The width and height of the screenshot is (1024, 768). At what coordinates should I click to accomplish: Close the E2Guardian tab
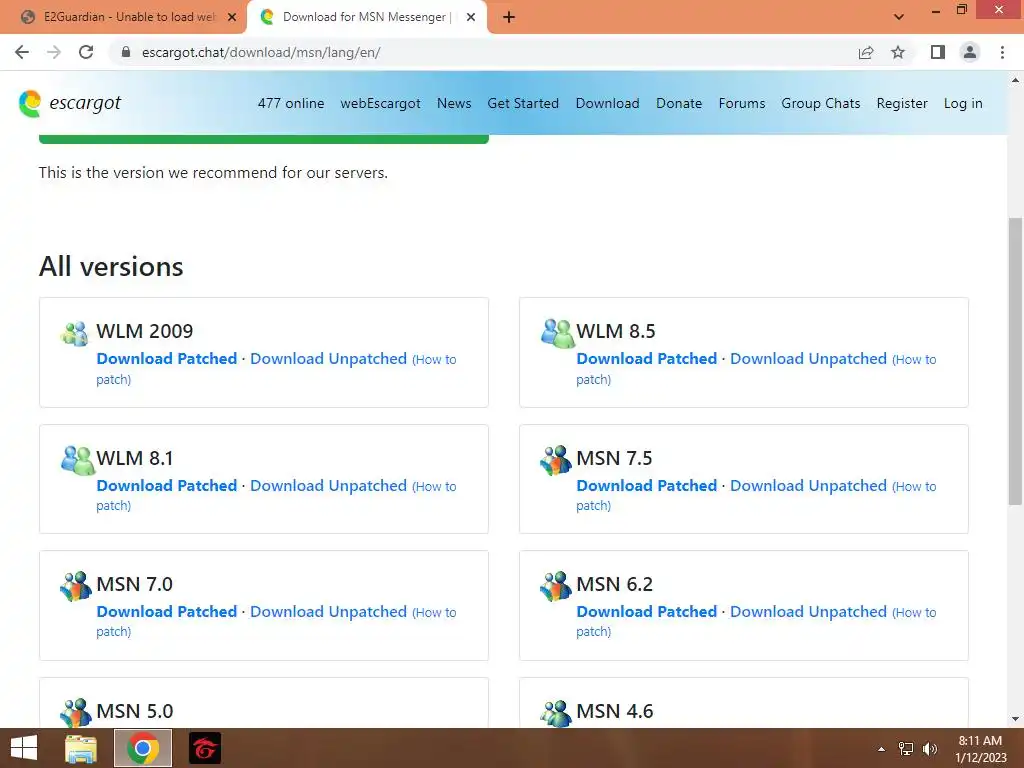232,17
